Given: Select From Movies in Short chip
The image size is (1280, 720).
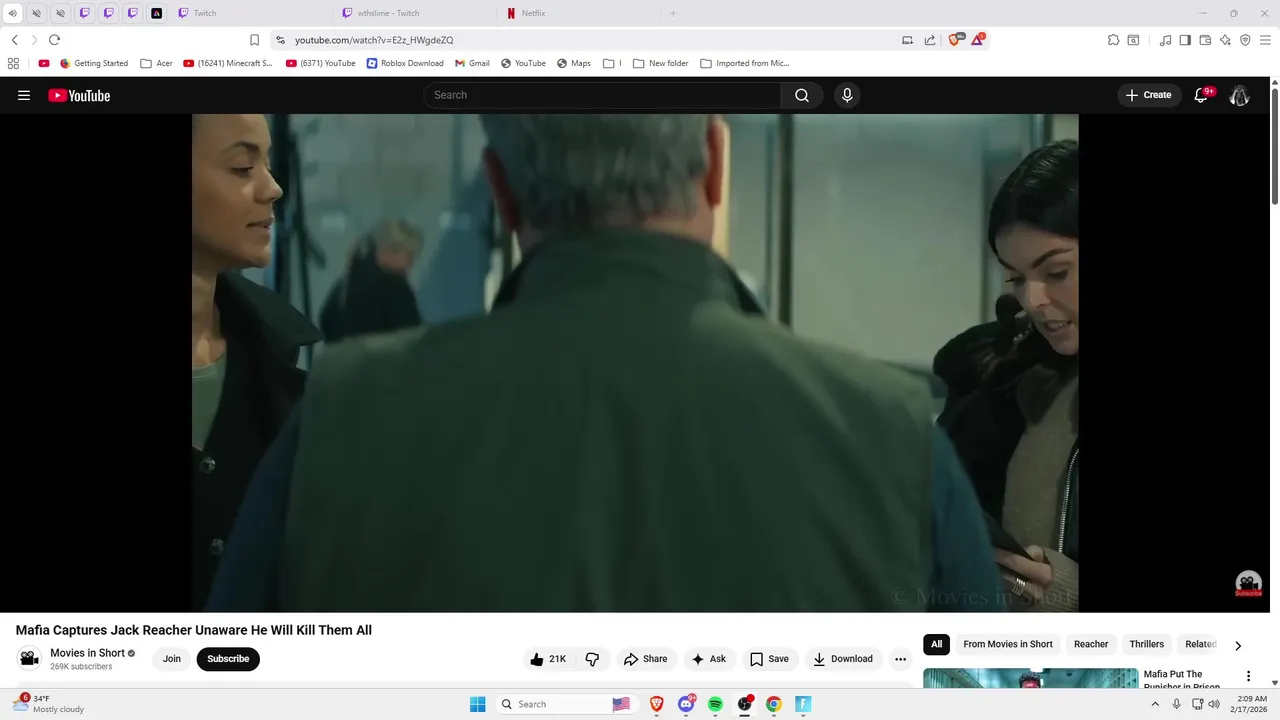Looking at the screenshot, I should pyautogui.click(x=1007, y=644).
